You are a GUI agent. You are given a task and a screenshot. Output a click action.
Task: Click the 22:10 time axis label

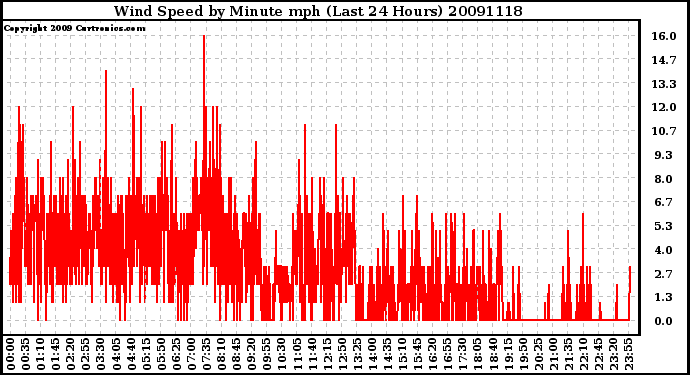(583, 354)
